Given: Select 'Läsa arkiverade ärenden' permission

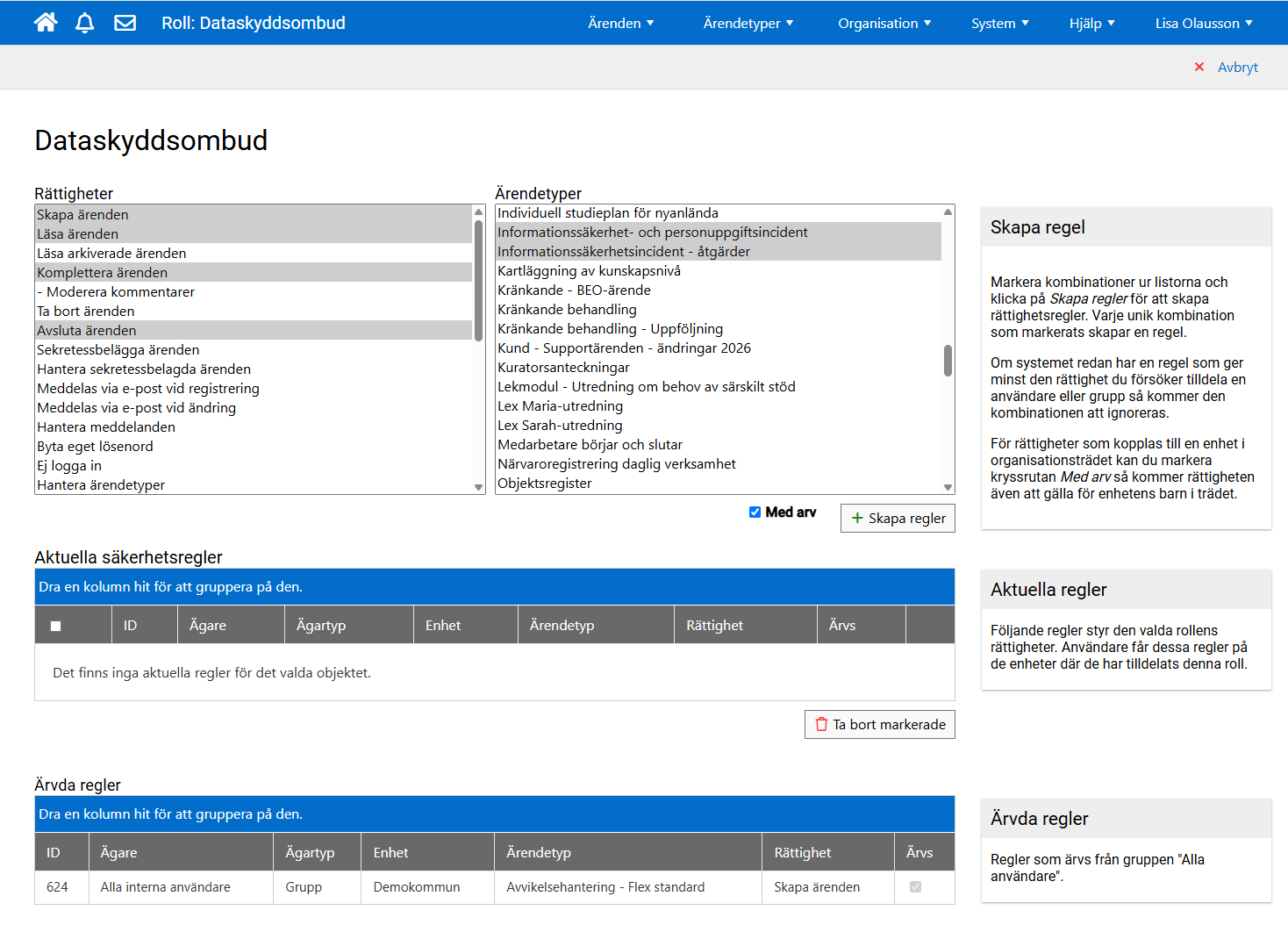Looking at the screenshot, I should [x=254, y=253].
